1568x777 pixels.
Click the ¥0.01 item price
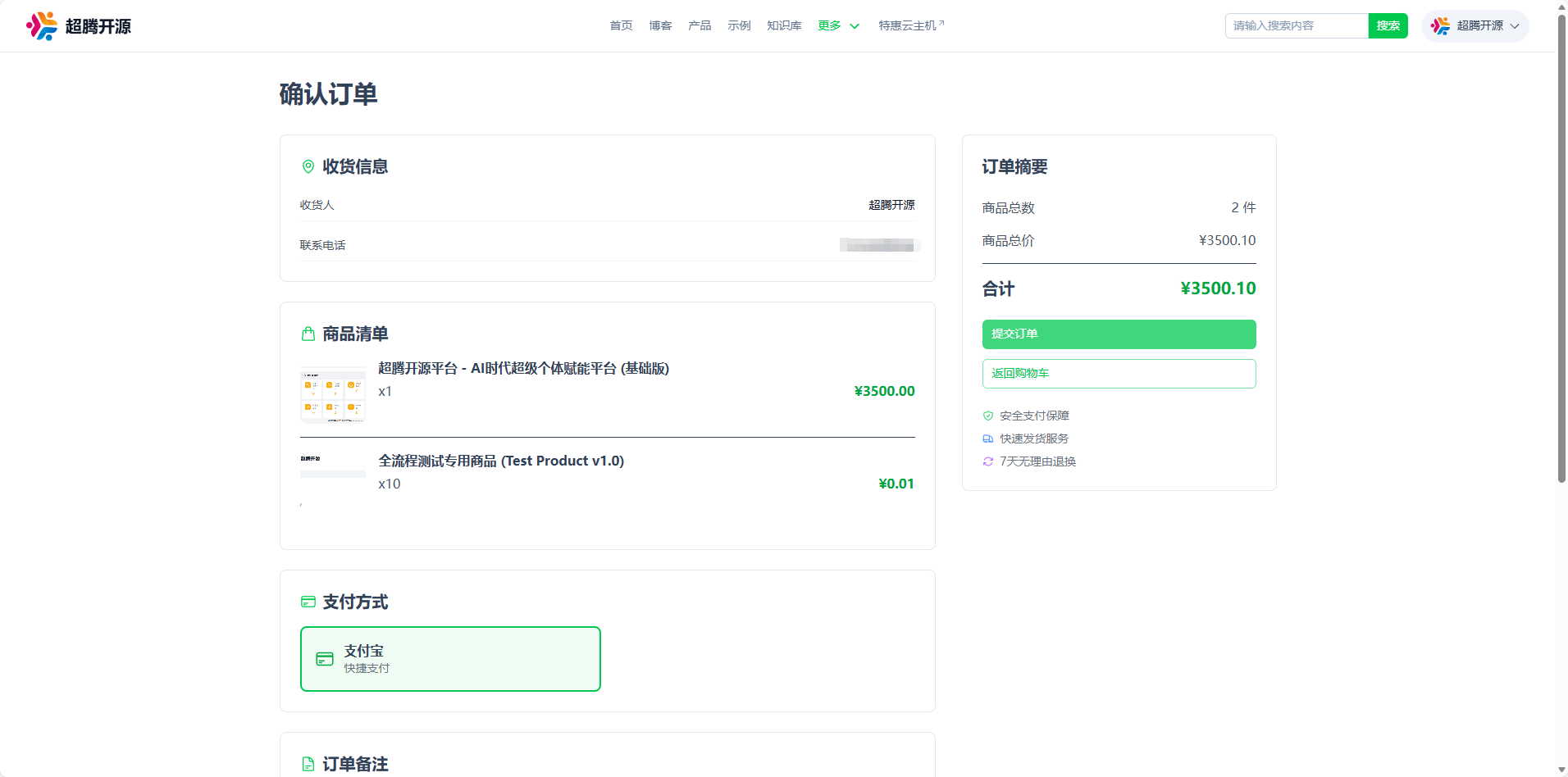(896, 484)
